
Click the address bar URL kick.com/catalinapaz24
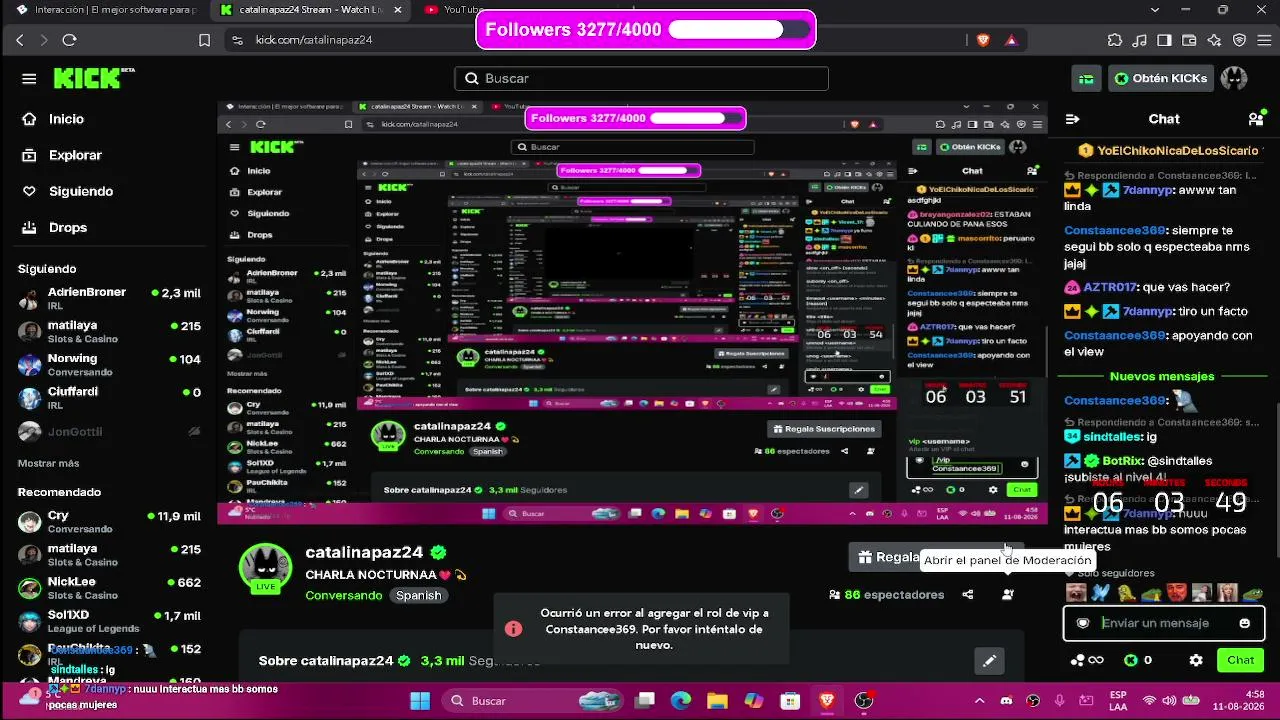pos(314,40)
